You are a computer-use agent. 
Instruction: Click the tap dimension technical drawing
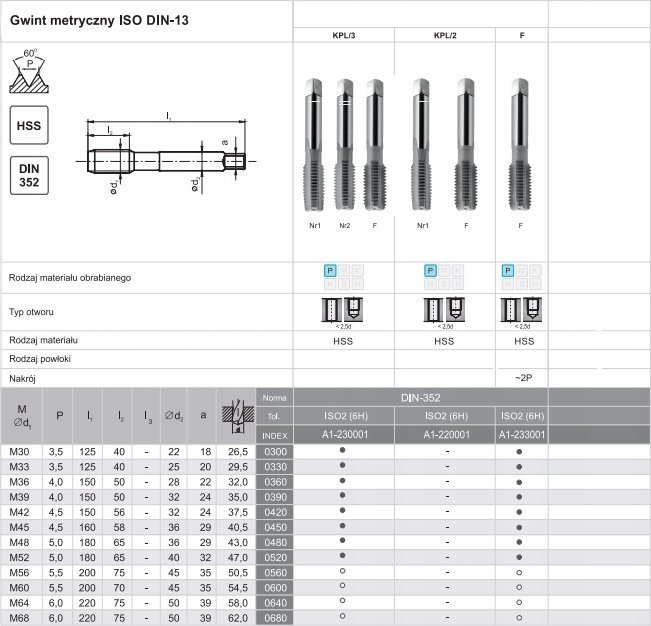165,155
